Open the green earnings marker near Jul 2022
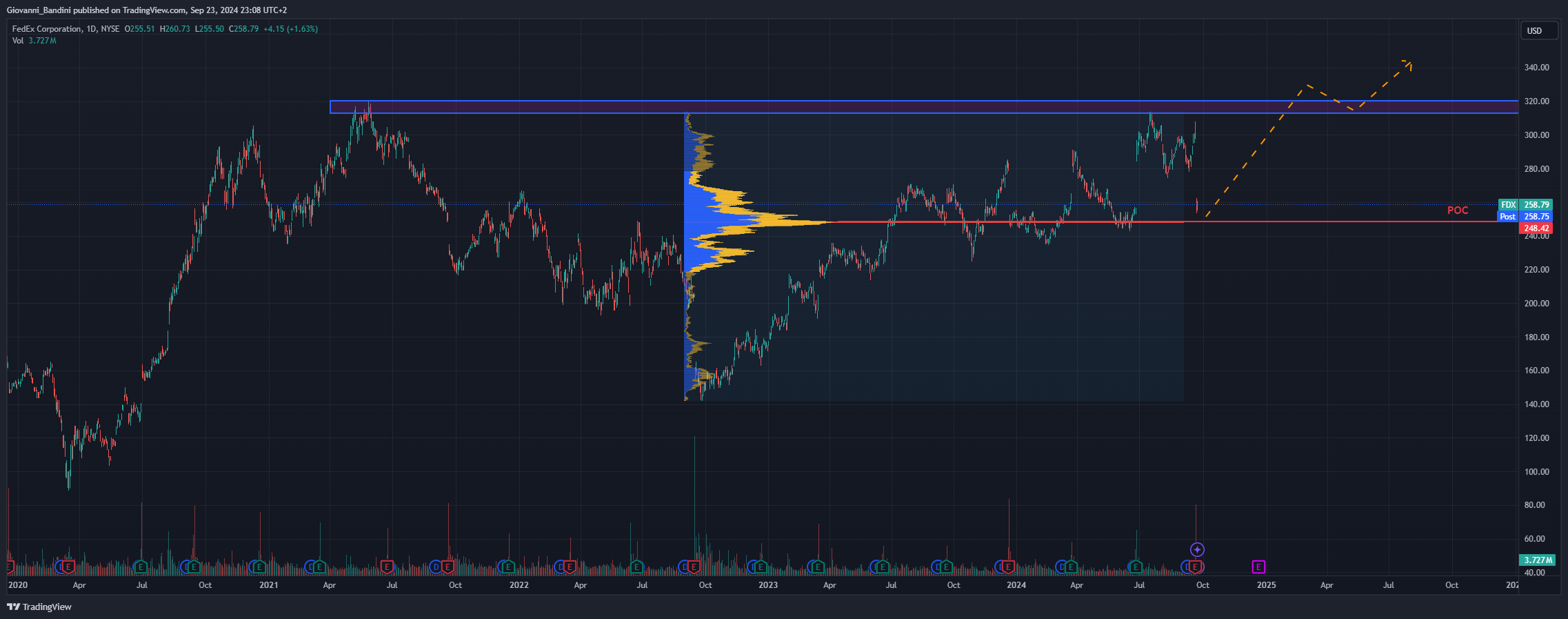This screenshot has height=619, width=1568. [636, 567]
